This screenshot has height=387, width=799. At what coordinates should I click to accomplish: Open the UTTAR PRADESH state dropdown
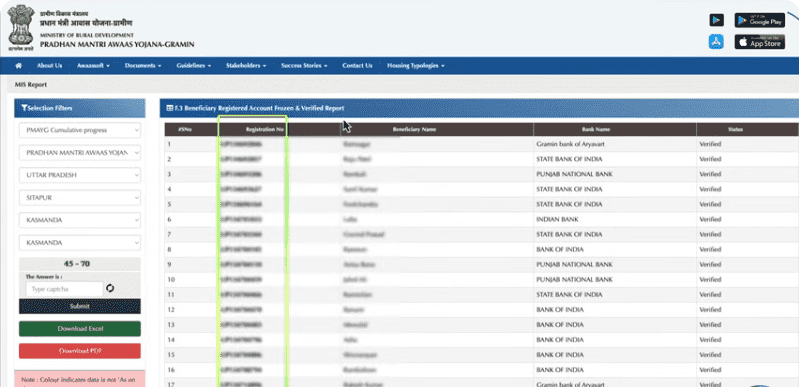(x=80, y=175)
